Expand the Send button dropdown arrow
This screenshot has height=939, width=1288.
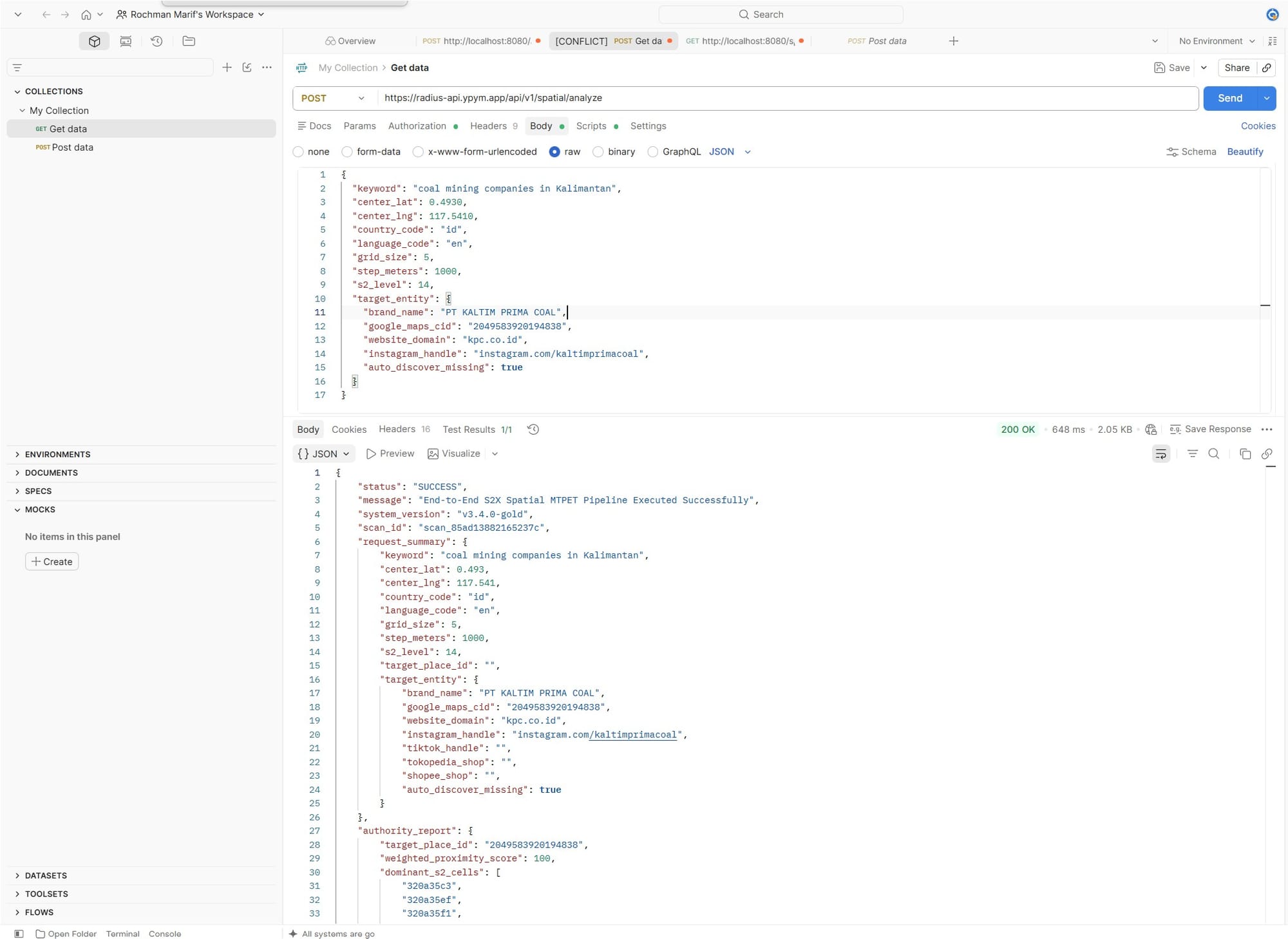point(1266,99)
